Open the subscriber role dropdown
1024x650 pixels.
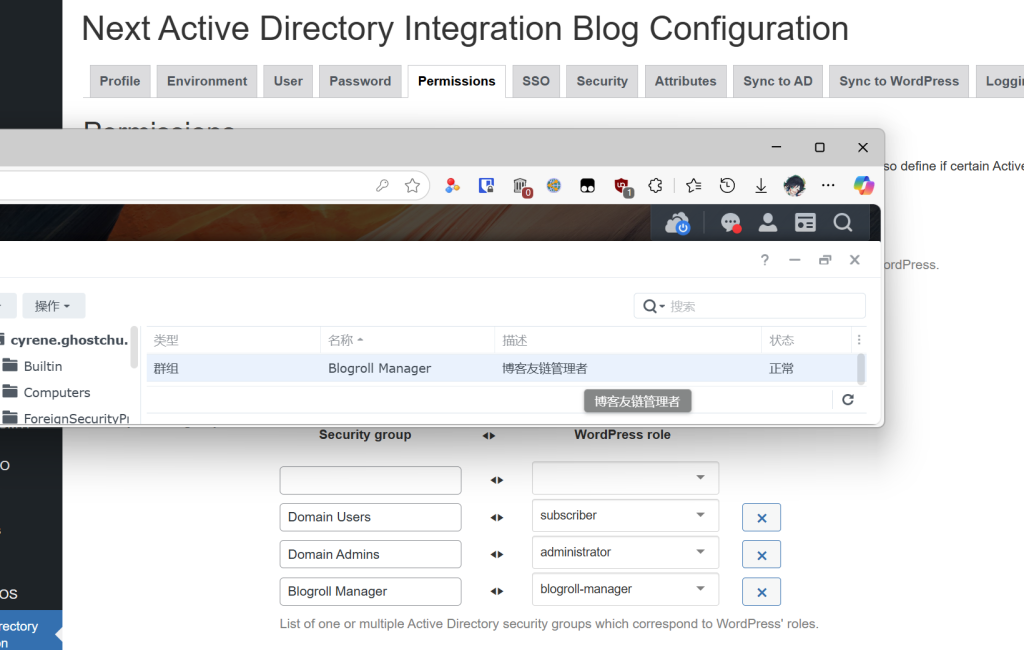[625, 515]
